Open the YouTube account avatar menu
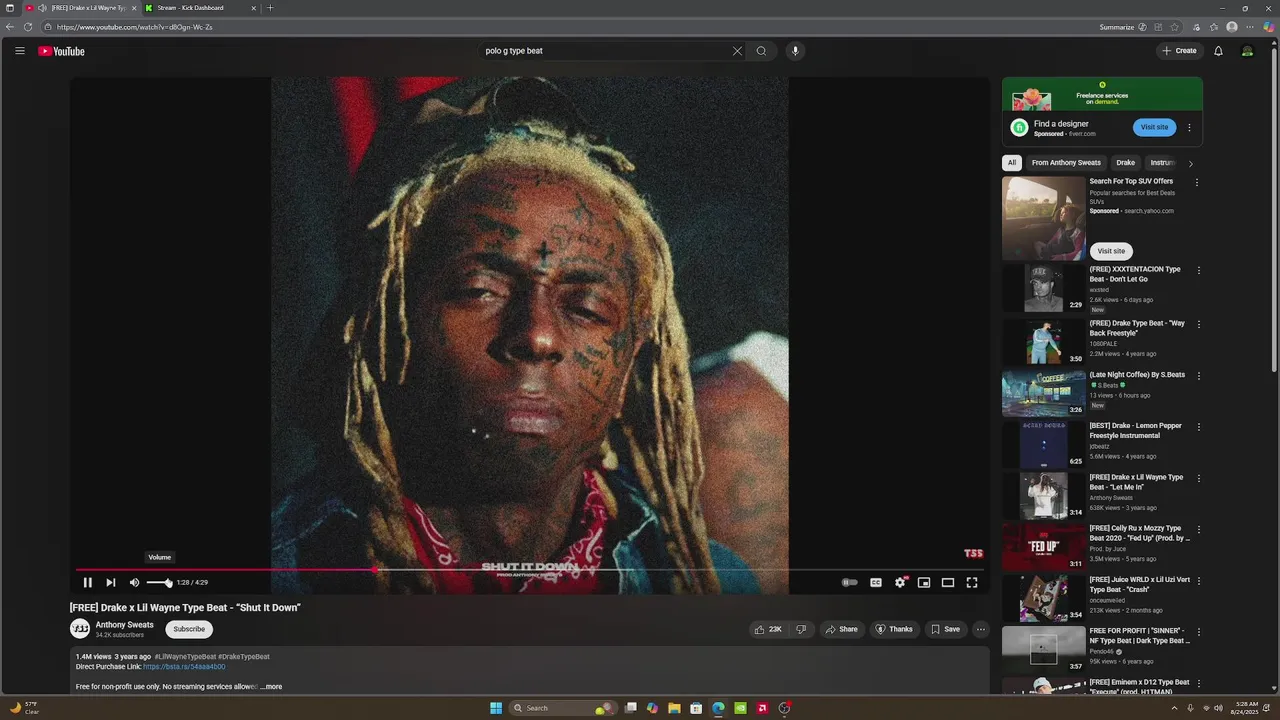The image size is (1280, 720). pos(1247,51)
